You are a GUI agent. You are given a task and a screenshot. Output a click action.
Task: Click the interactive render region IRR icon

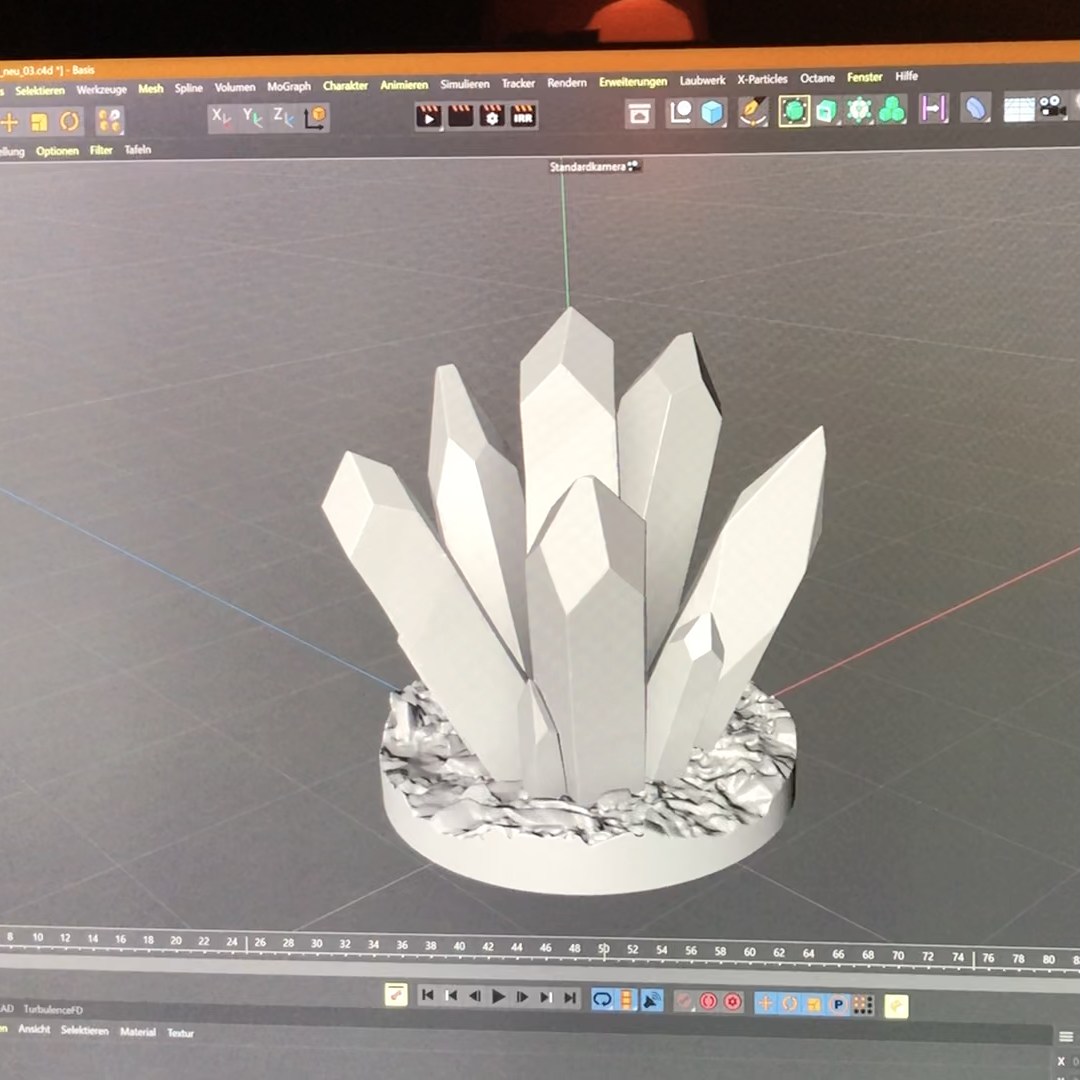[x=524, y=117]
